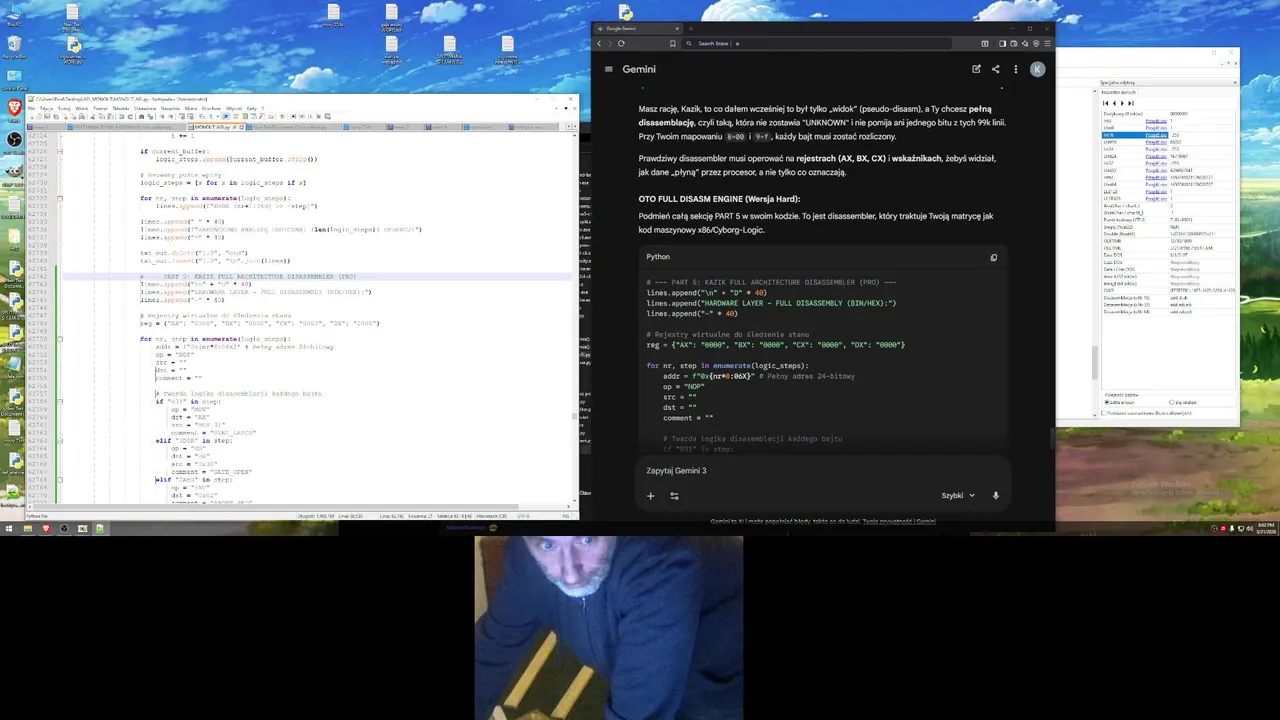Jump to last byte in data inspector

click(1131, 103)
